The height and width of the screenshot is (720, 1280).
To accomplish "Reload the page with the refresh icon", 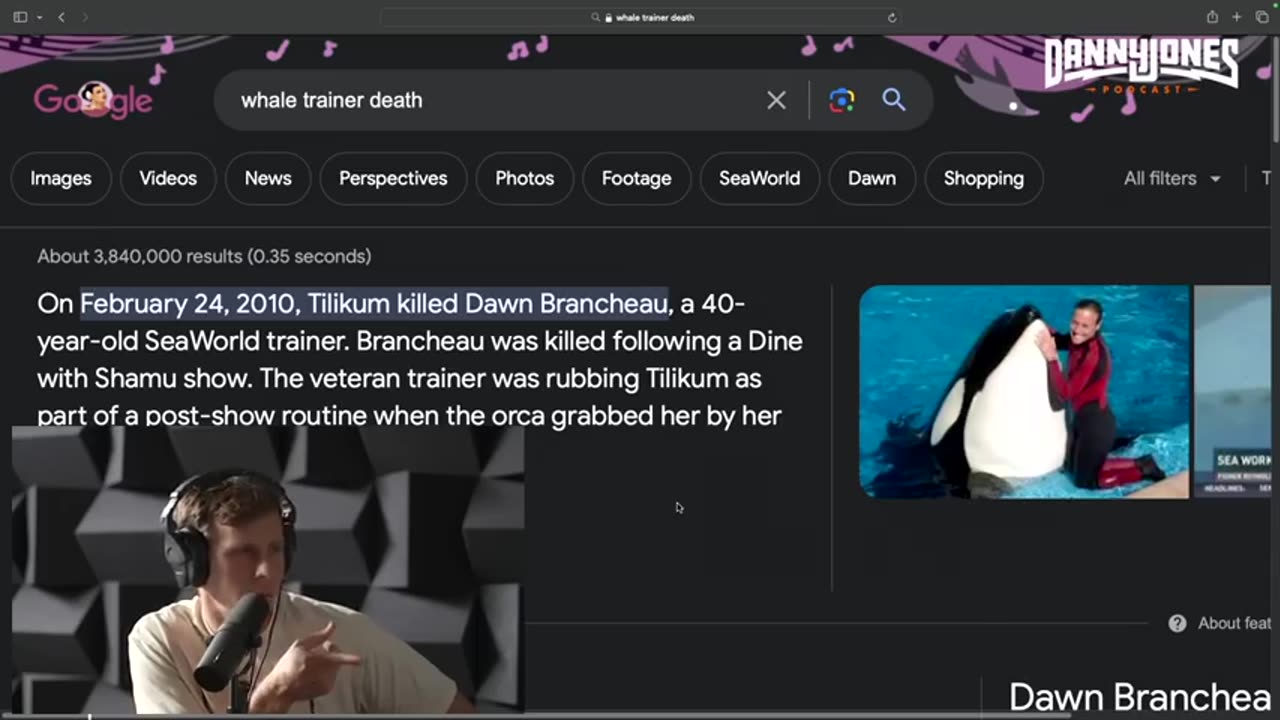I will 891,17.
